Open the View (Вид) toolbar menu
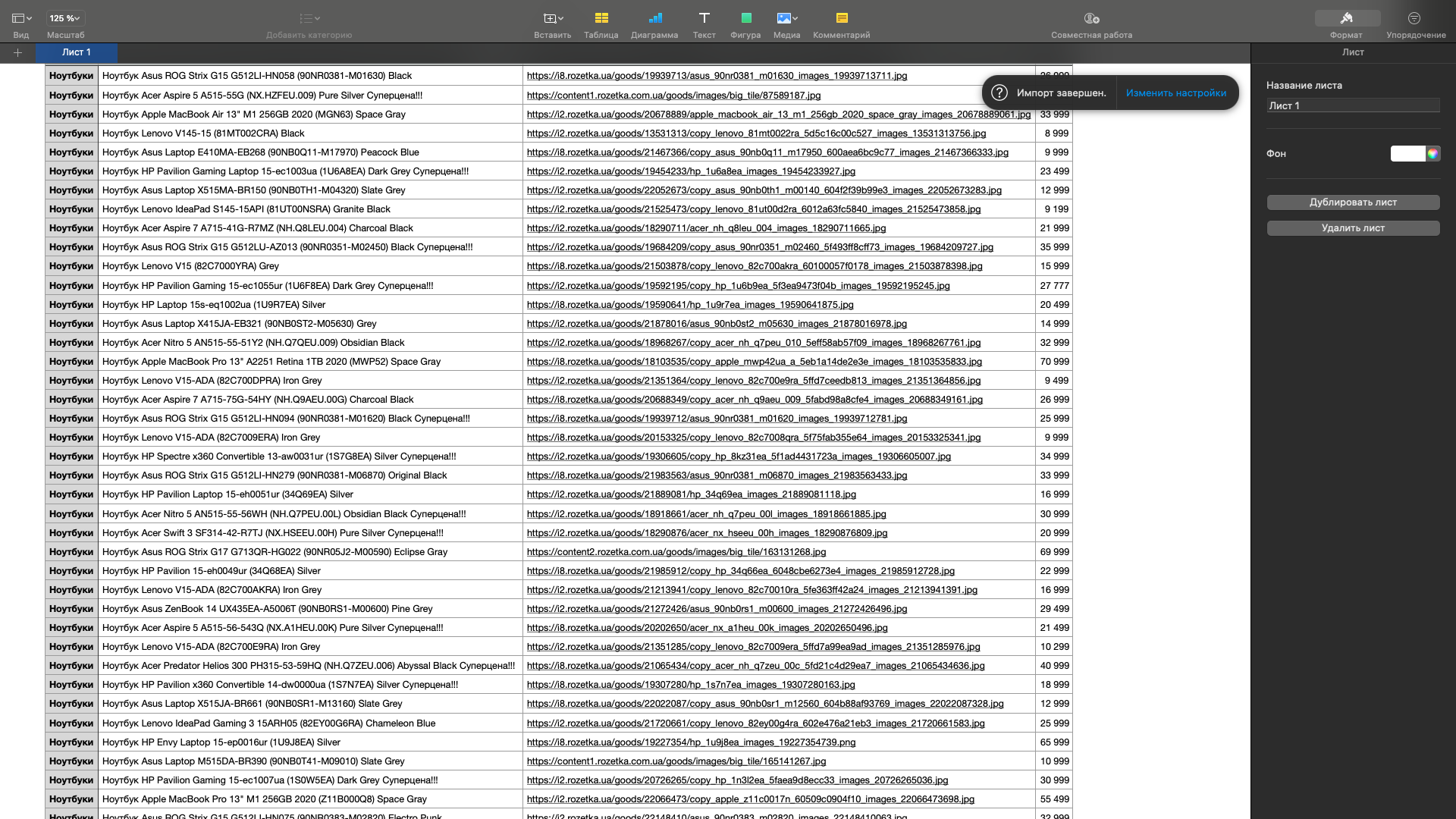This screenshot has height=819, width=1456. click(x=21, y=24)
